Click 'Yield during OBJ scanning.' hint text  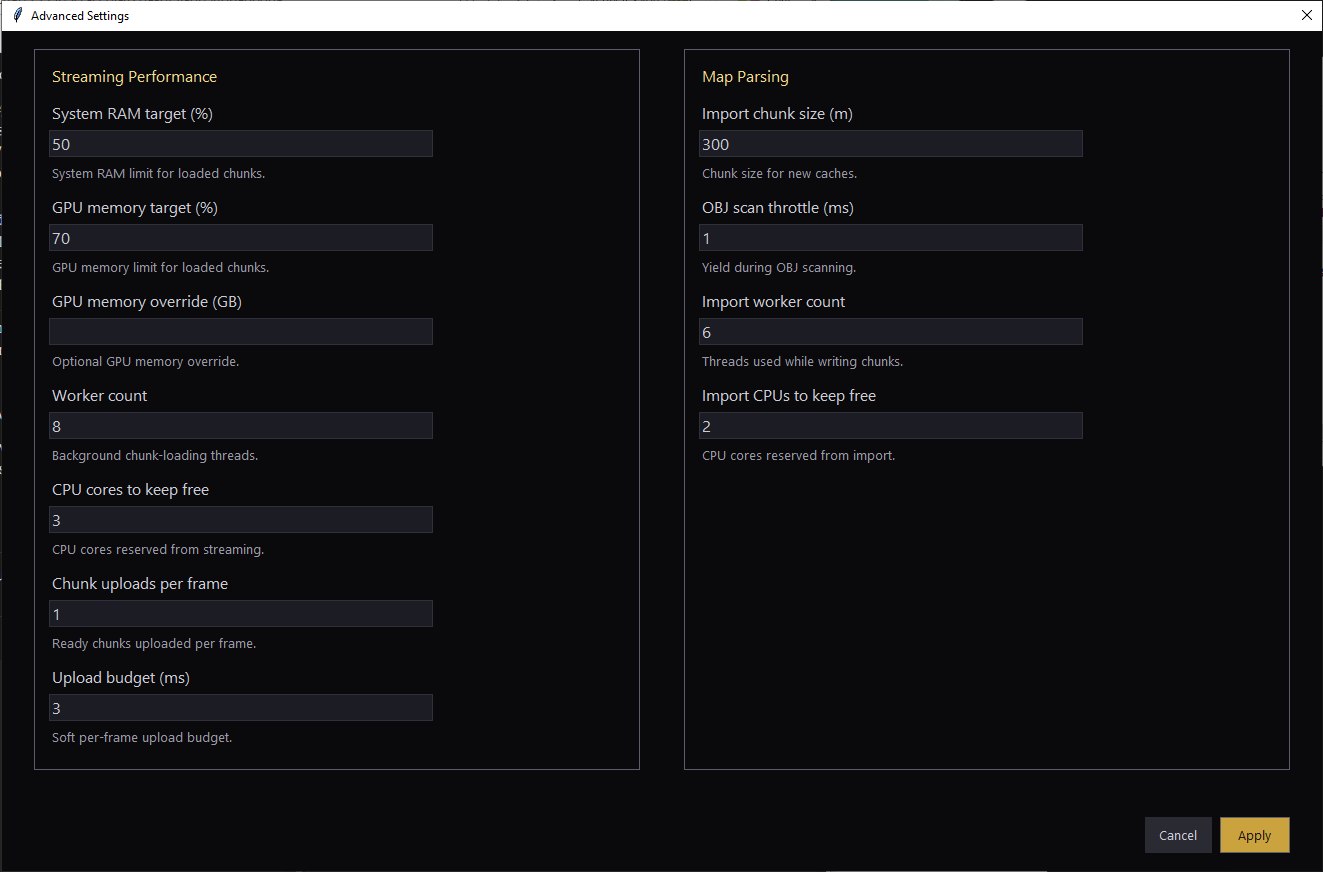[x=779, y=268]
